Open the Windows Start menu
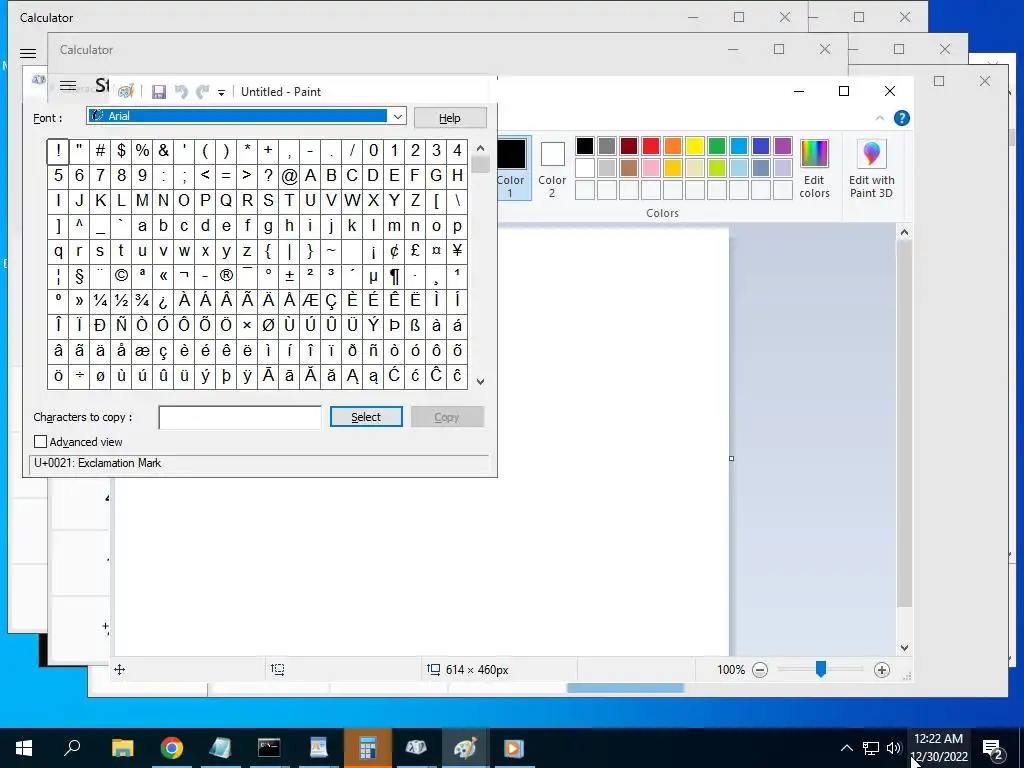 pyautogui.click(x=24, y=748)
